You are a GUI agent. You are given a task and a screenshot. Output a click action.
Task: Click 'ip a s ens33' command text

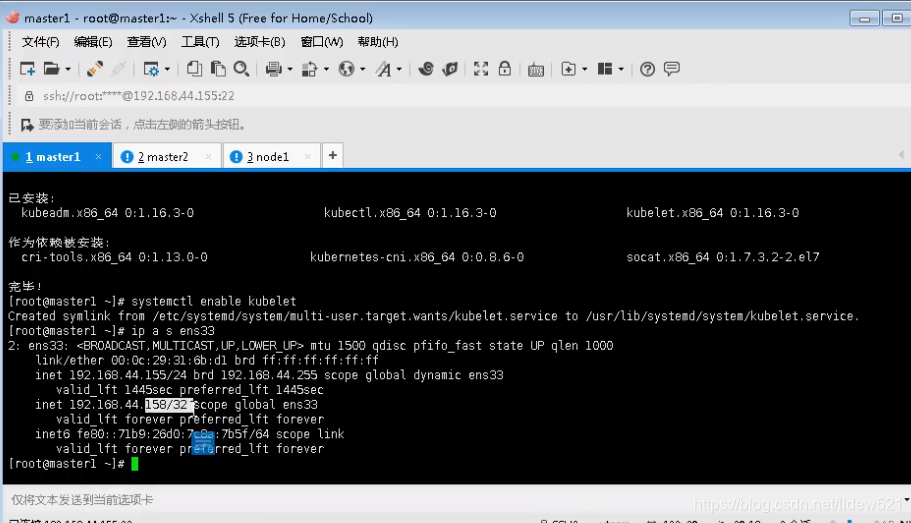coord(173,331)
